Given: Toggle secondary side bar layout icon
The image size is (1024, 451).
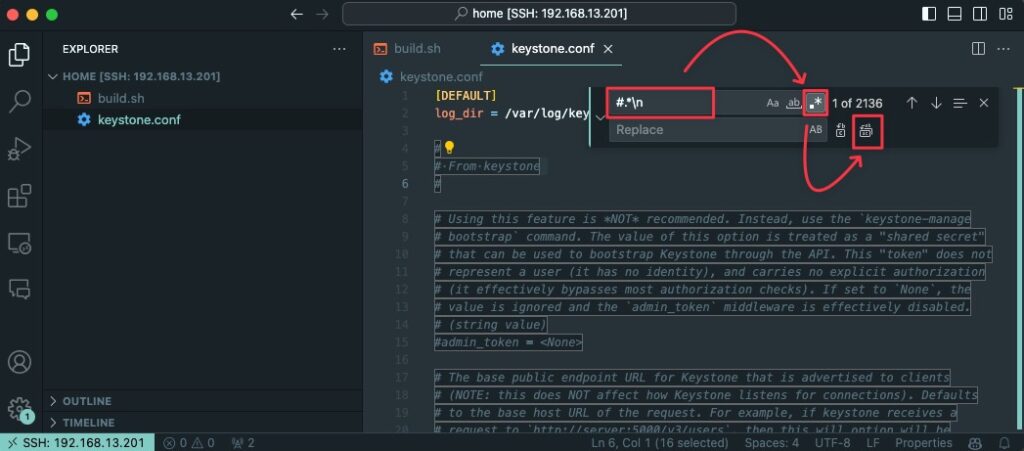Looking at the screenshot, I should tap(980, 14).
